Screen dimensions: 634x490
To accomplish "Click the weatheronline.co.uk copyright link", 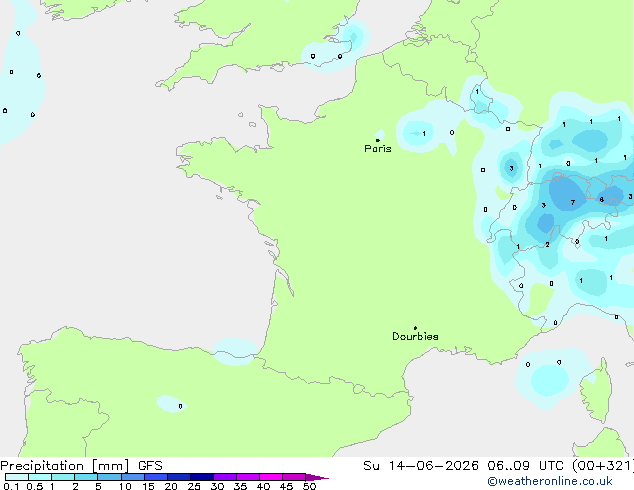I will point(550,481).
